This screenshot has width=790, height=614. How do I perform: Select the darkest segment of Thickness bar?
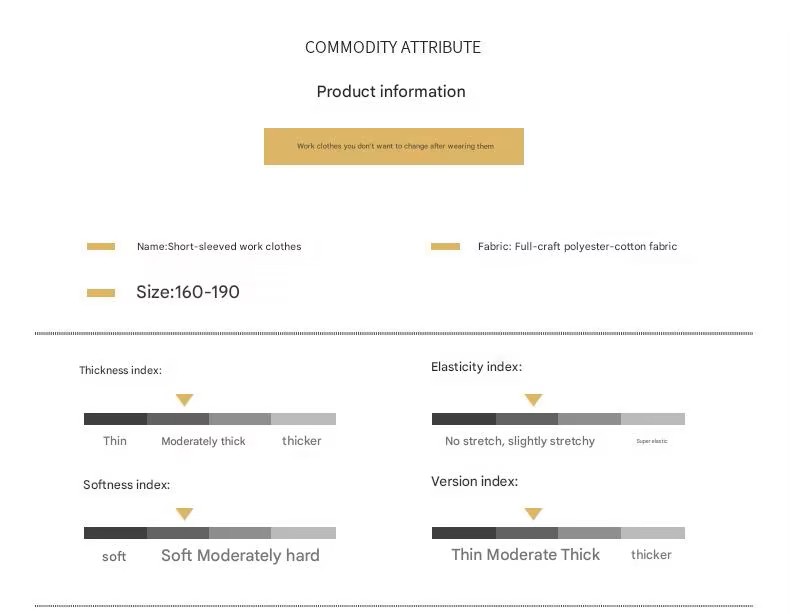pyautogui.click(x=115, y=419)
